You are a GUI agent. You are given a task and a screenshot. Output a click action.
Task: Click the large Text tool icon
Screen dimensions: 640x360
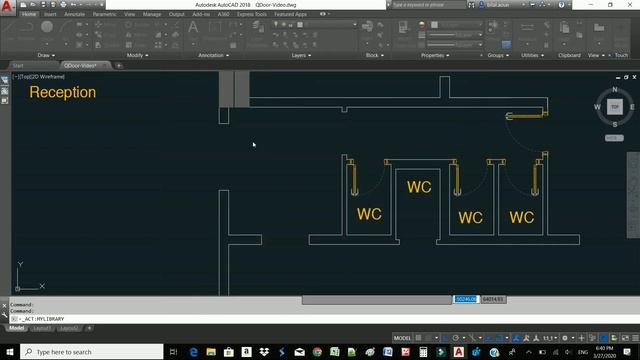click(193, 27)
